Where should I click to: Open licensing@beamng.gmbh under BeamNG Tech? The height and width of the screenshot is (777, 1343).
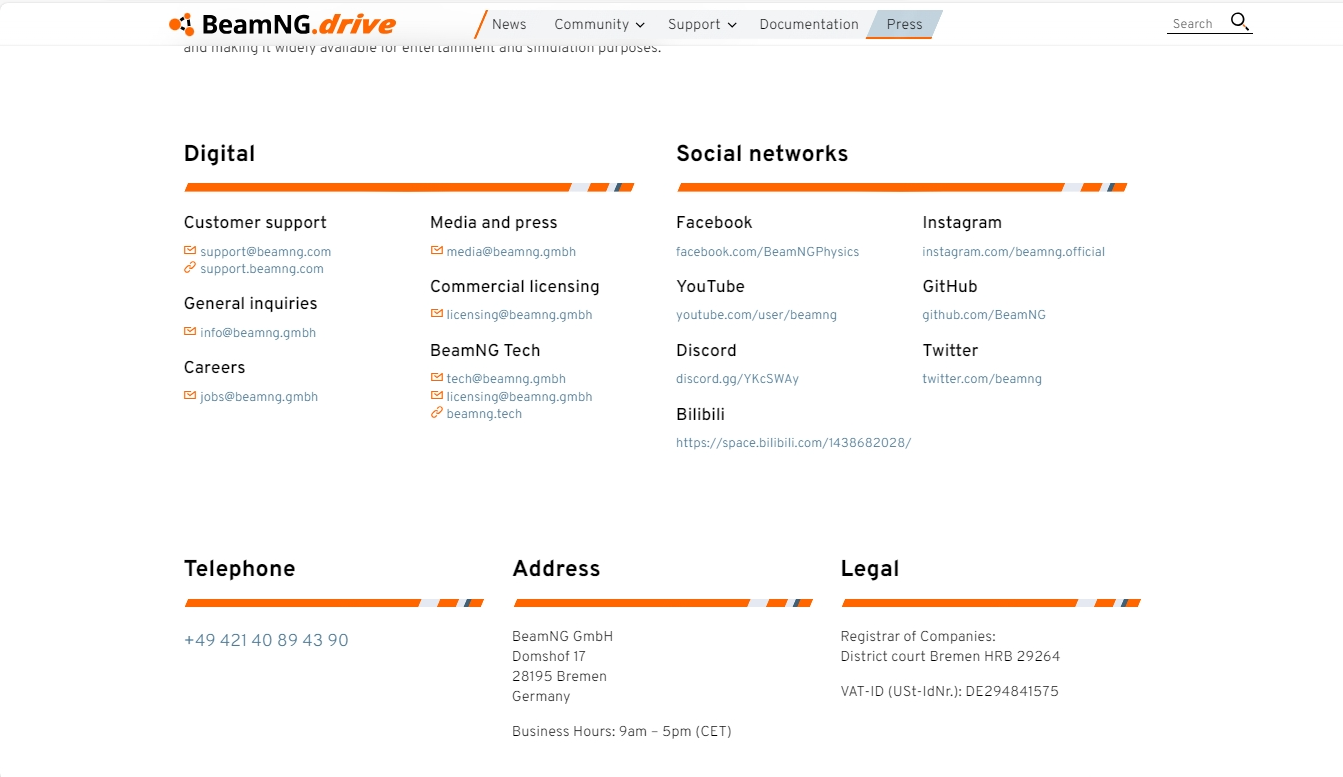tap(519, 397)
